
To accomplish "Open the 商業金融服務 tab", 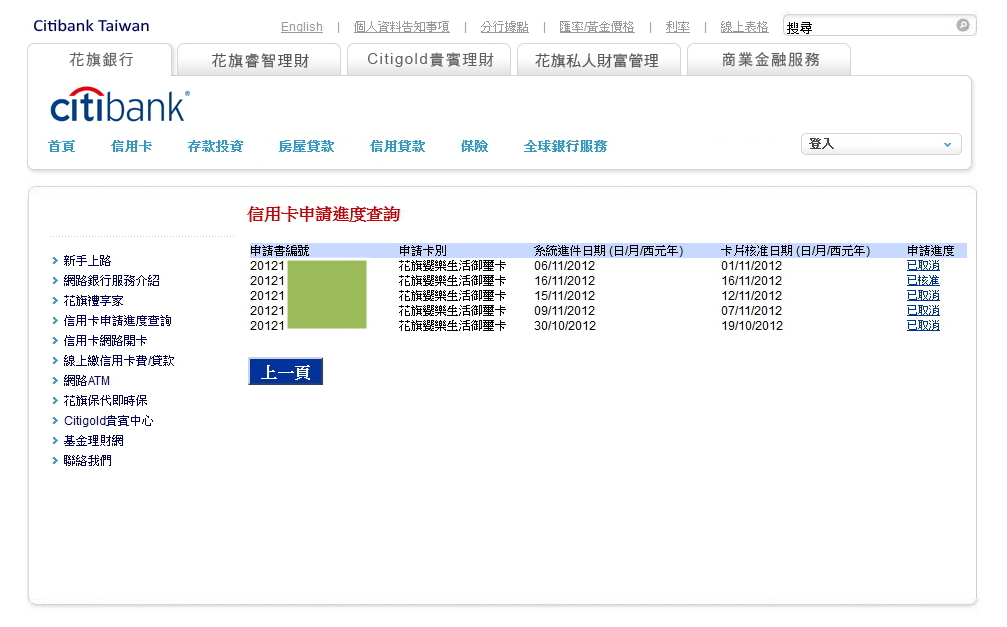I will (769, 60).
